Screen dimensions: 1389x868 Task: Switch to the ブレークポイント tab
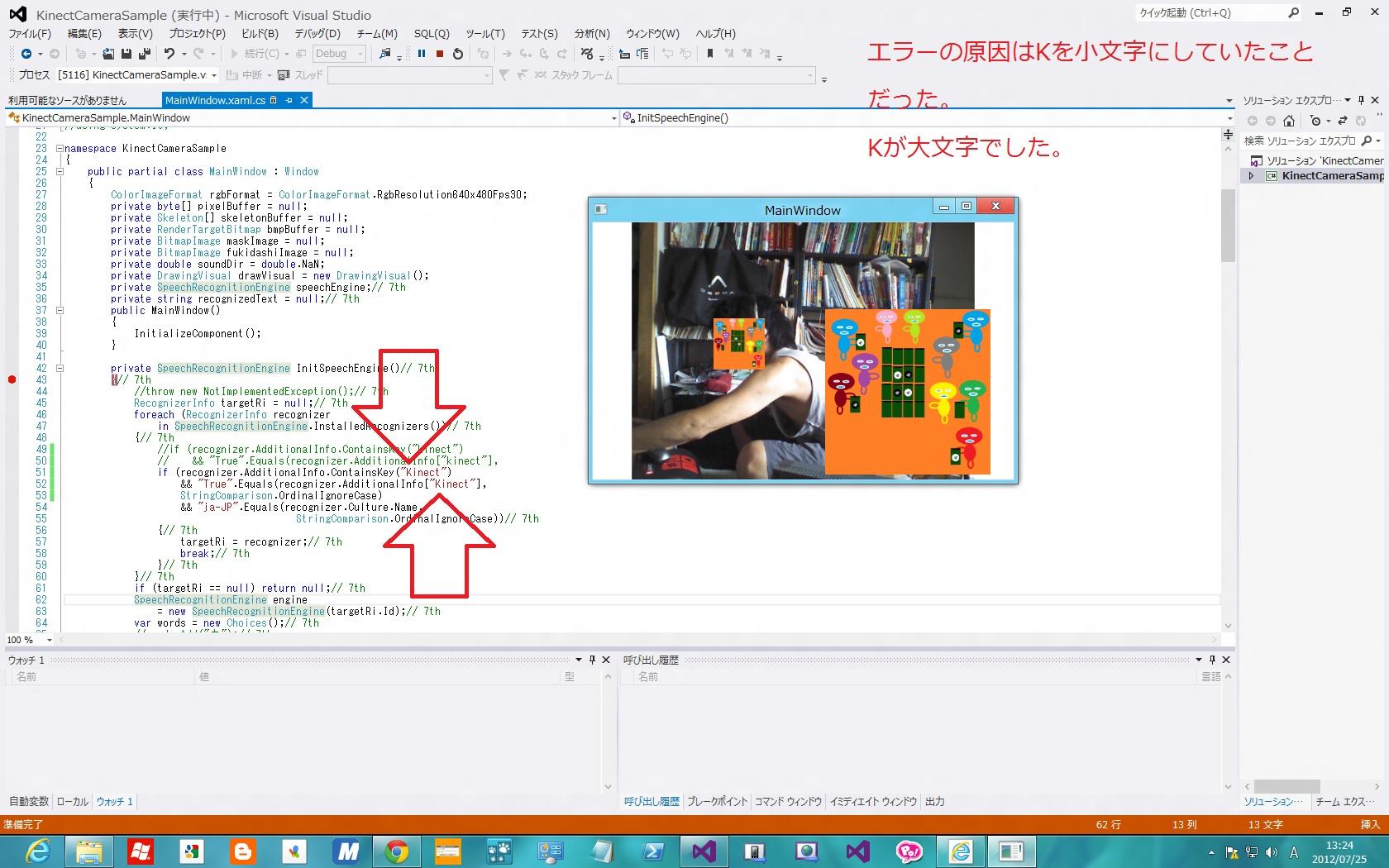pos(717,801)
